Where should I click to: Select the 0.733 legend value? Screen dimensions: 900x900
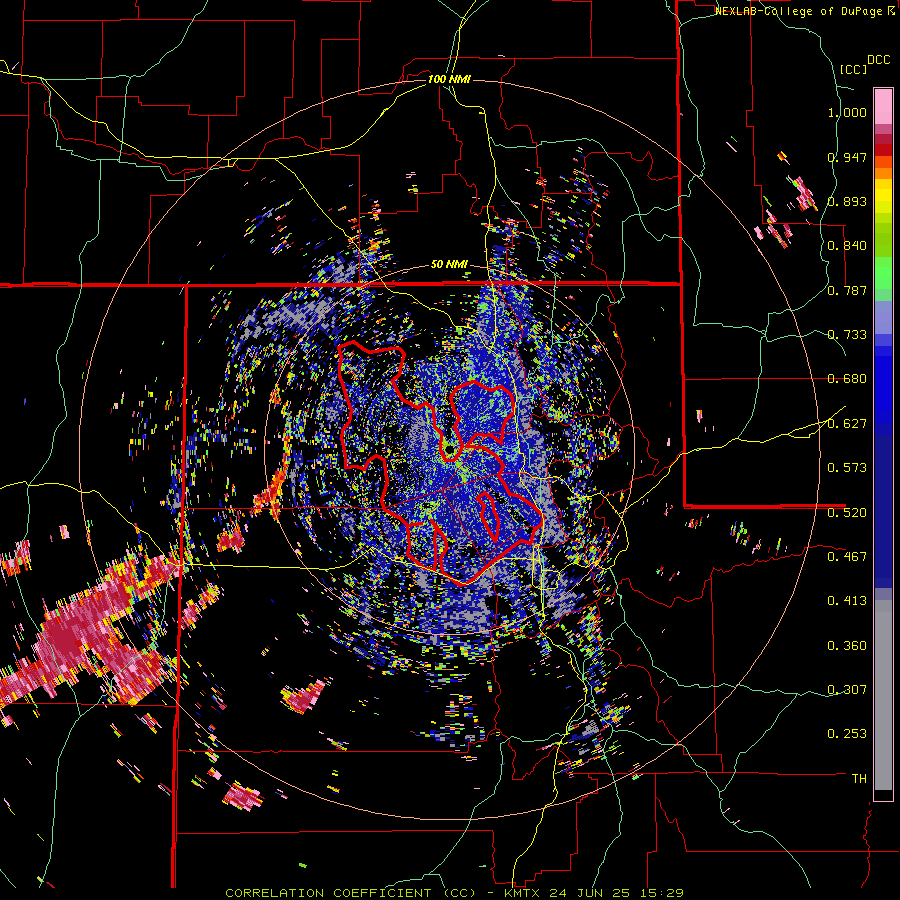coord(847,335)
